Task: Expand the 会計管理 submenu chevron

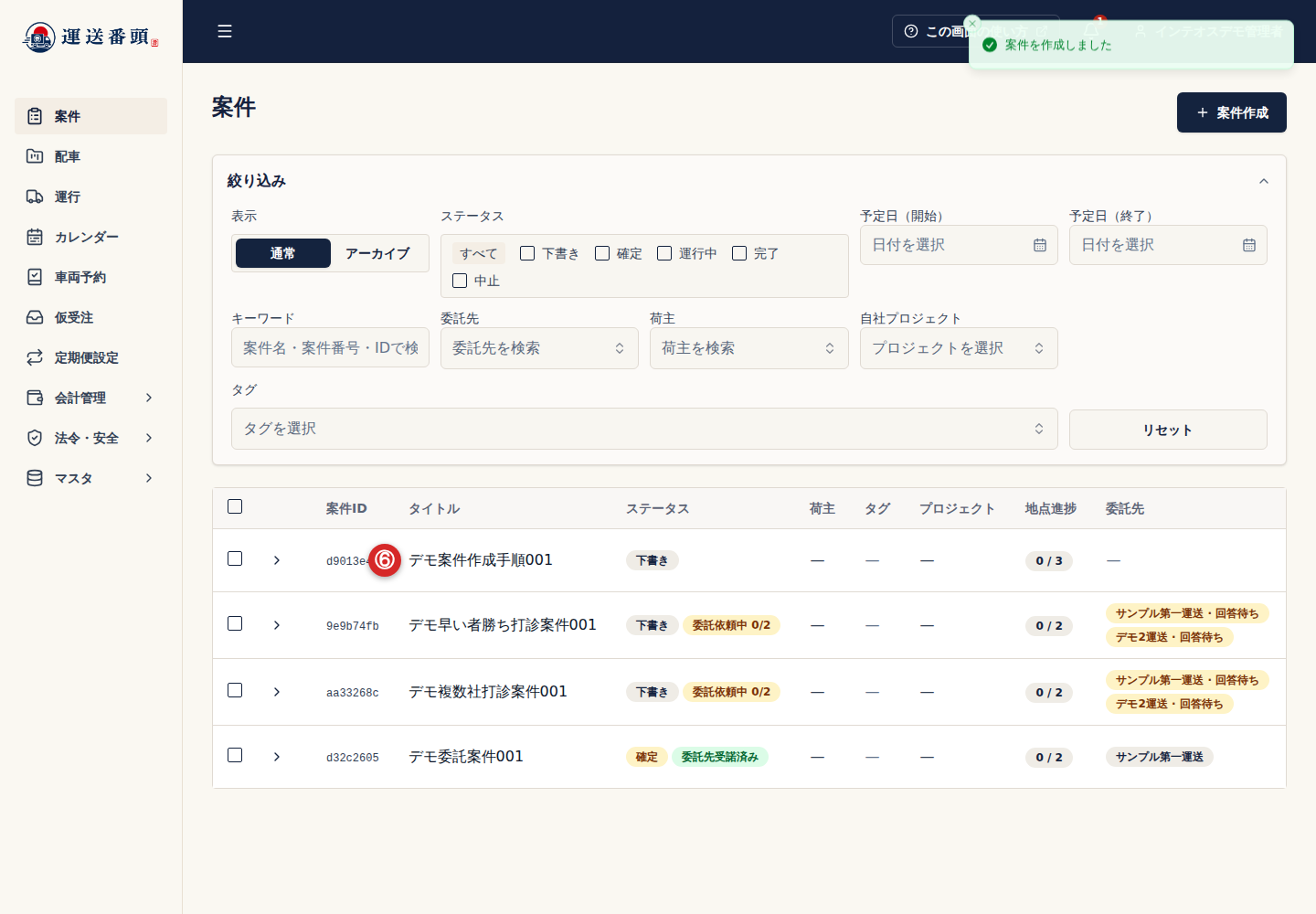Action: coord(149,398)
